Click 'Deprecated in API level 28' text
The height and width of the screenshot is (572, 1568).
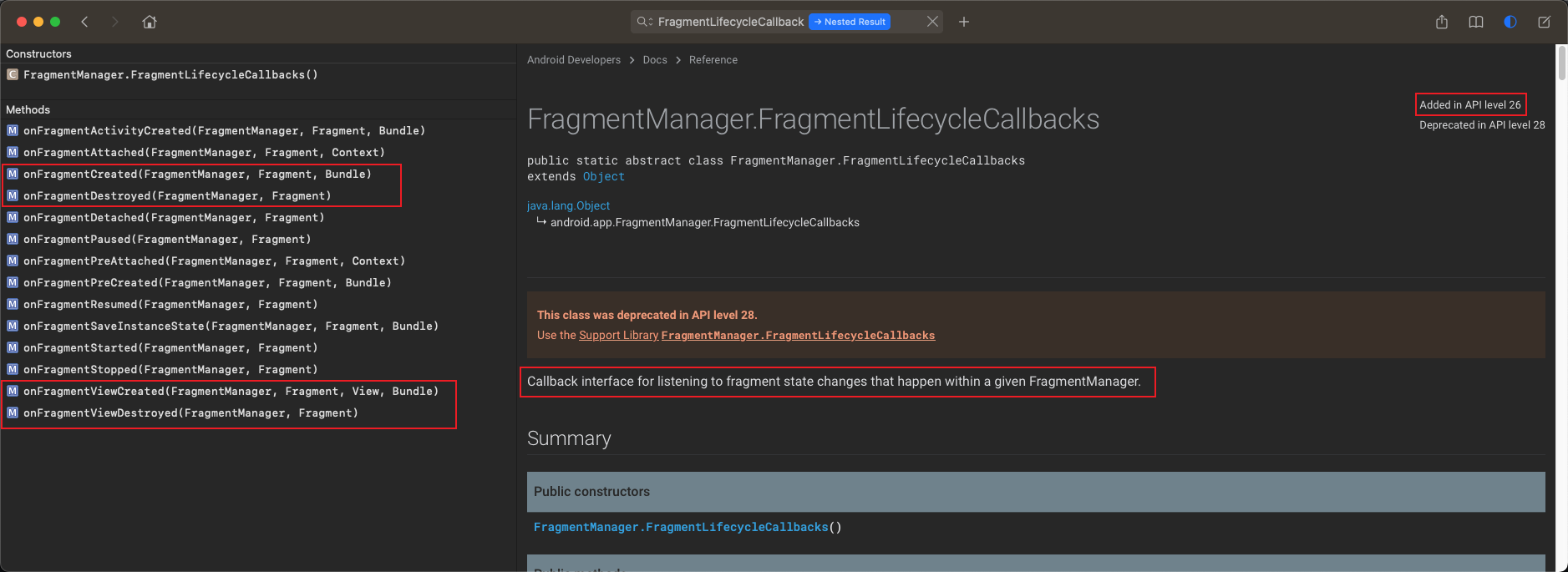[x=1482, y=124]
